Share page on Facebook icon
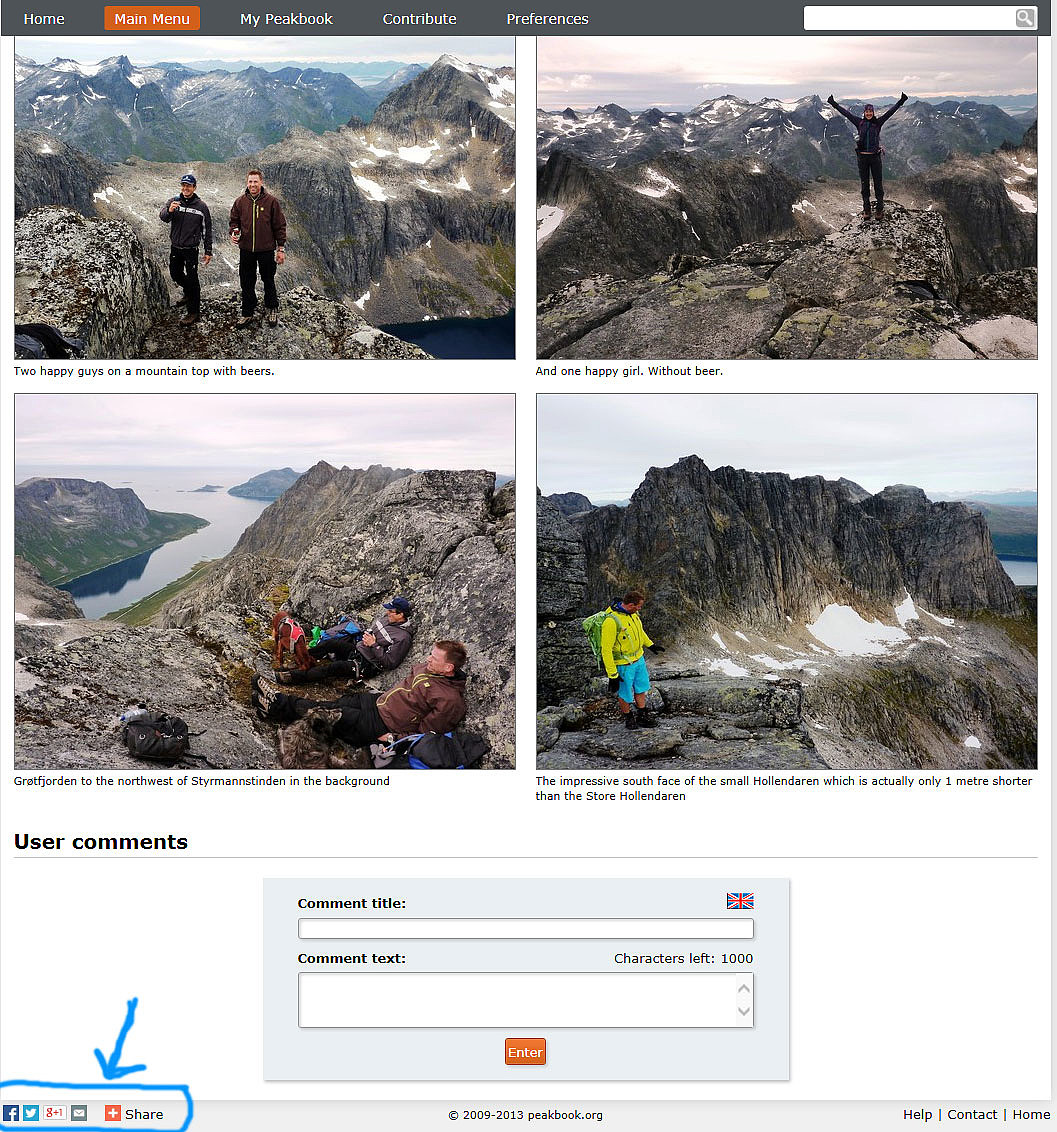The image size is (1057, 1132). [11, 1113]
